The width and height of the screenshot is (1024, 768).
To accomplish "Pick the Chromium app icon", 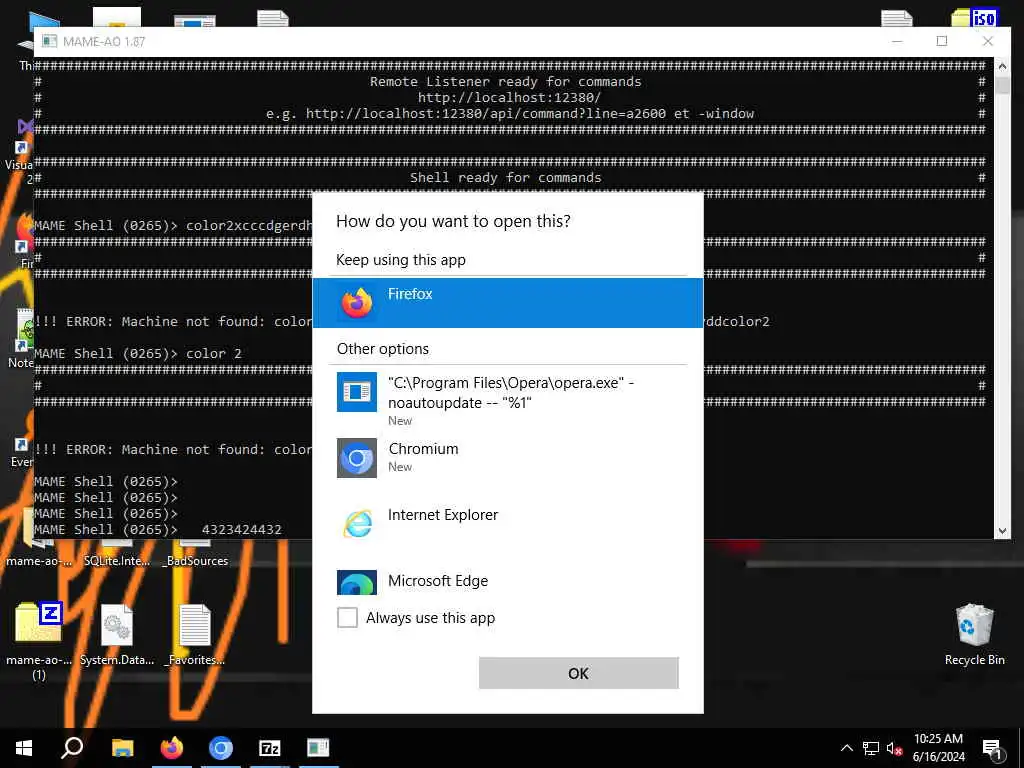I will pyautogui.click(x=357, y=458).
